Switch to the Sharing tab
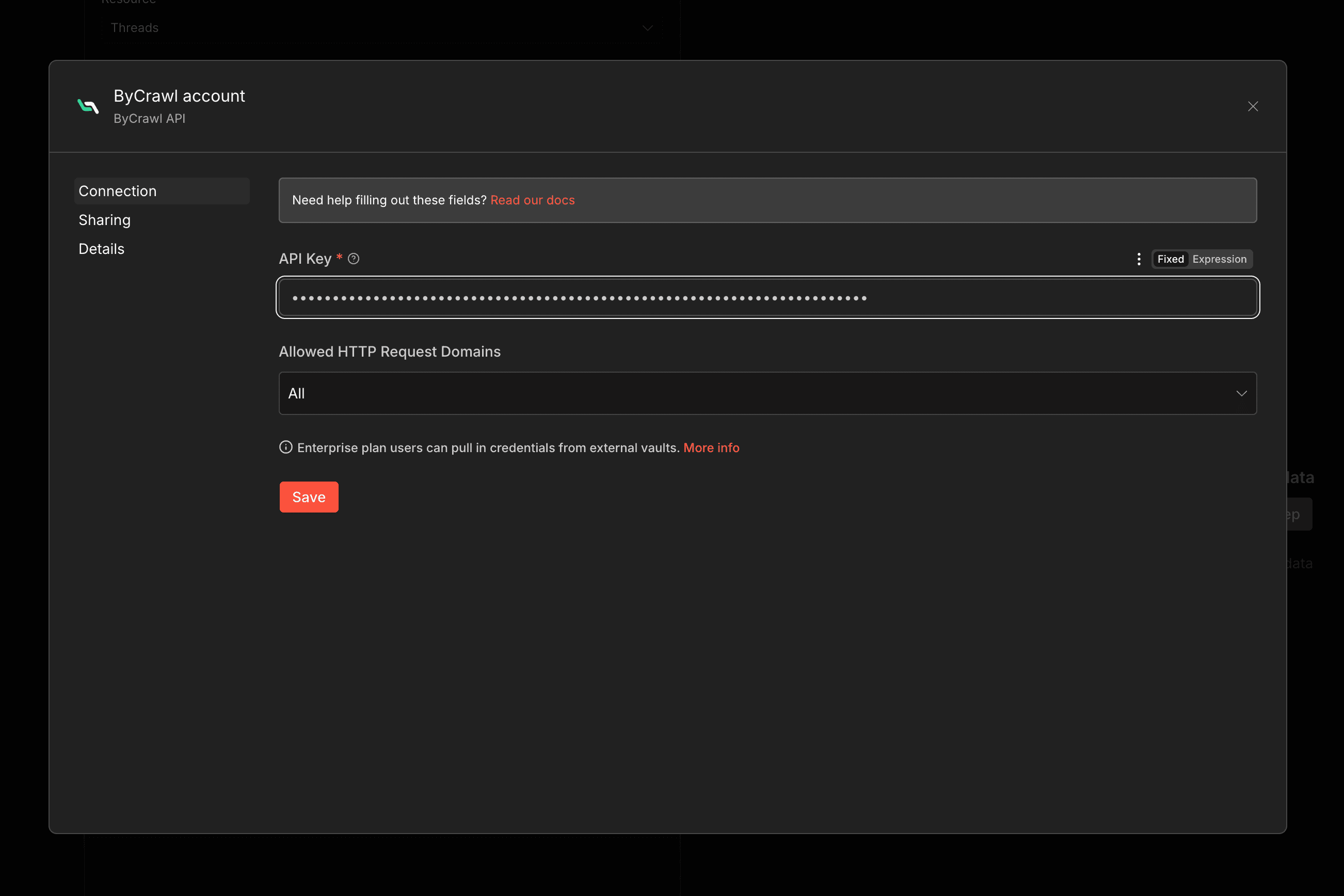Viewport: 1344px width, 896px height. [x=104, y=219]
